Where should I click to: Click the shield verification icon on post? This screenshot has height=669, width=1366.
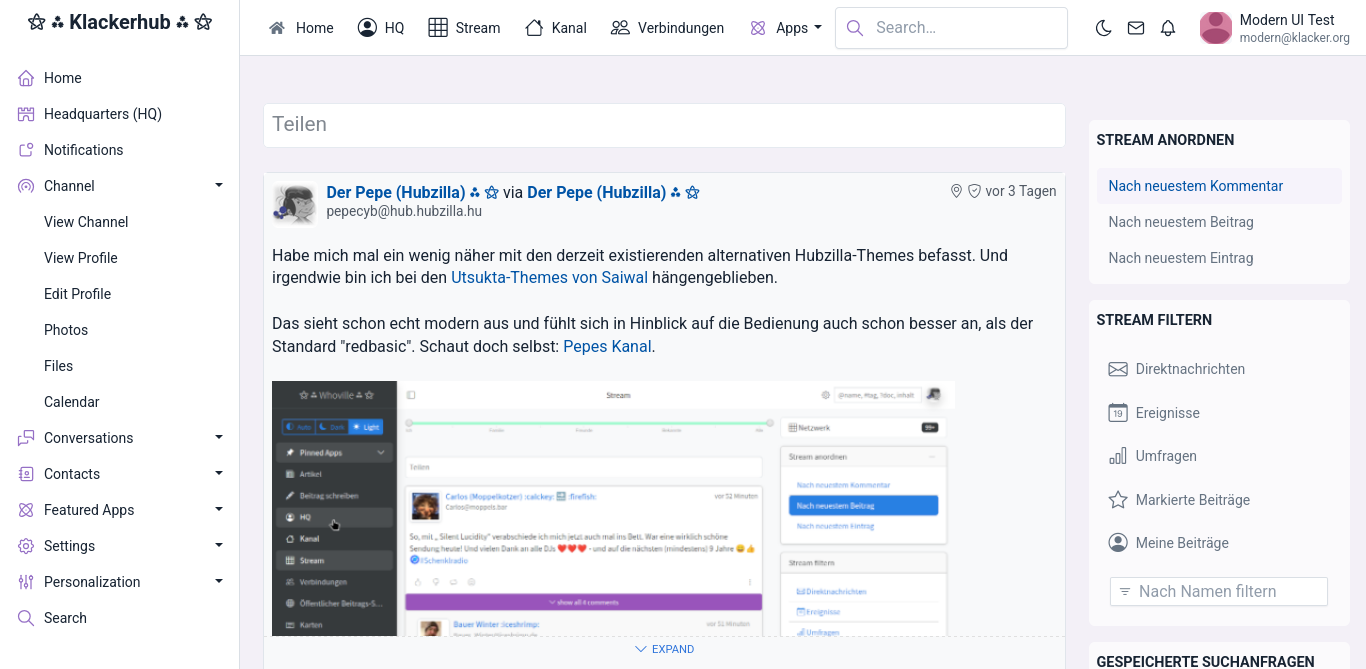[974, 191]
